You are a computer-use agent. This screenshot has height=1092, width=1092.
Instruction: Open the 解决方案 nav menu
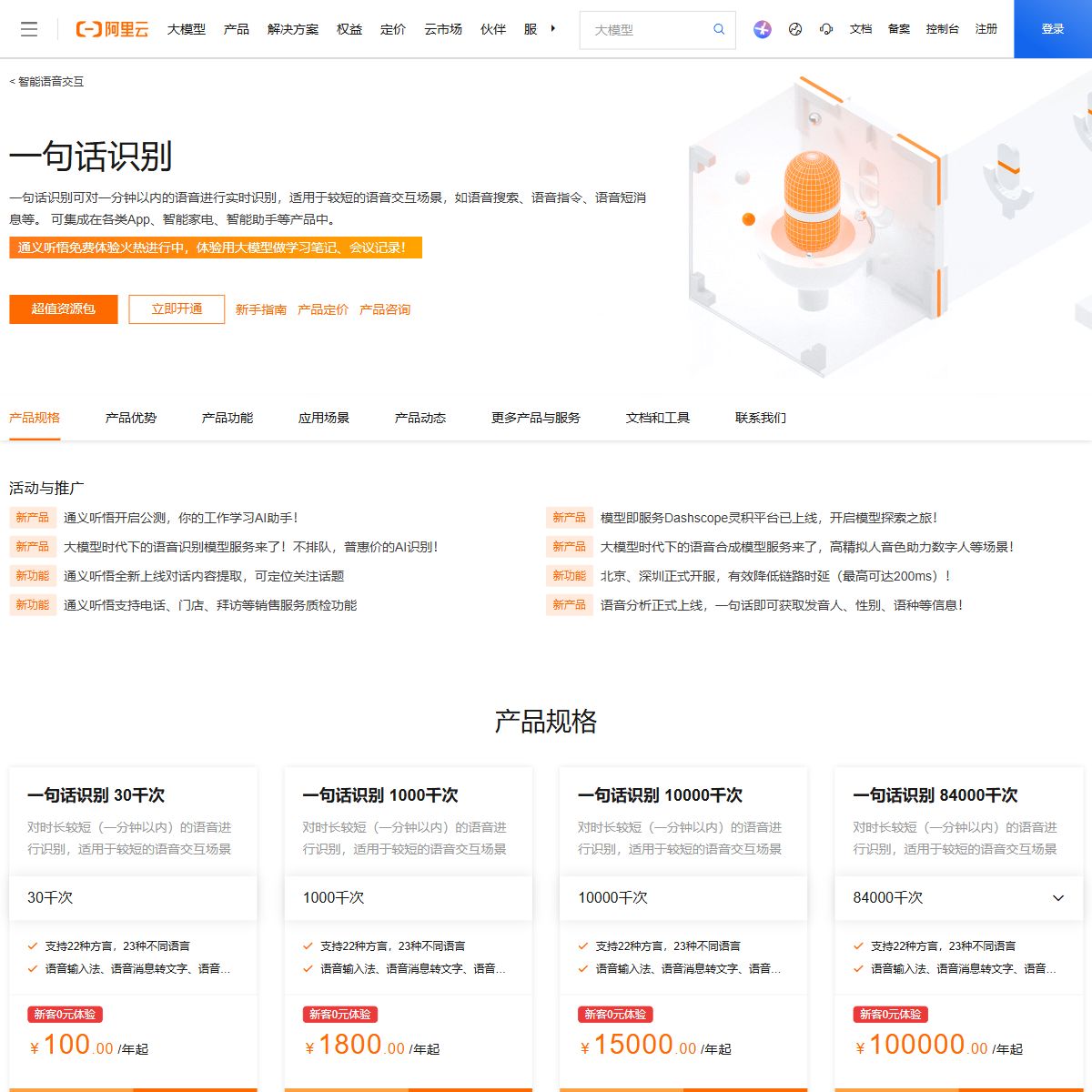[293, 29]
